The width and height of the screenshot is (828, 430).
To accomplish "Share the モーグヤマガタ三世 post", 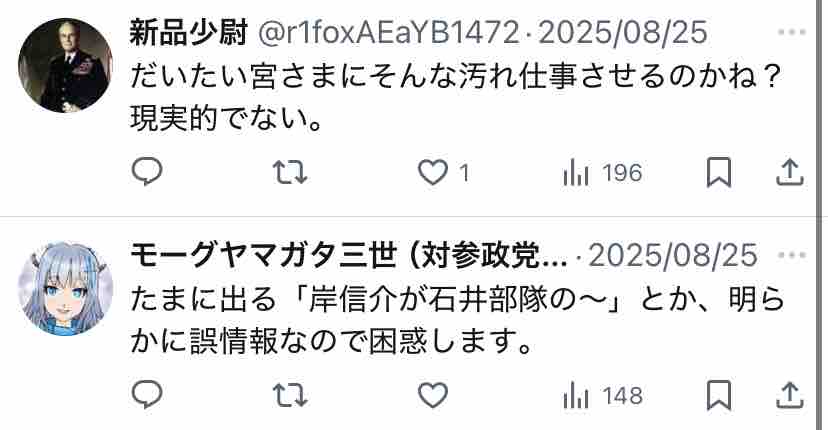I will 789,395.
